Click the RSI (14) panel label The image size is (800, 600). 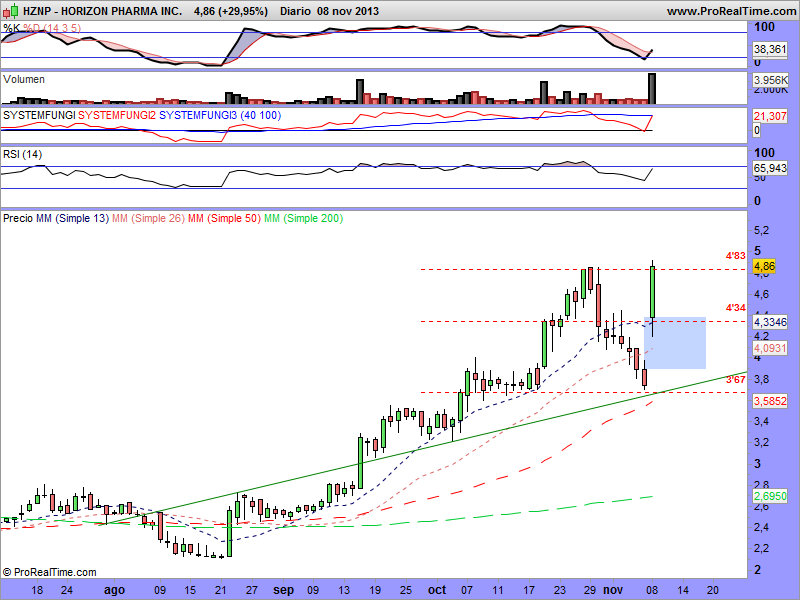(x=22, y=154)
